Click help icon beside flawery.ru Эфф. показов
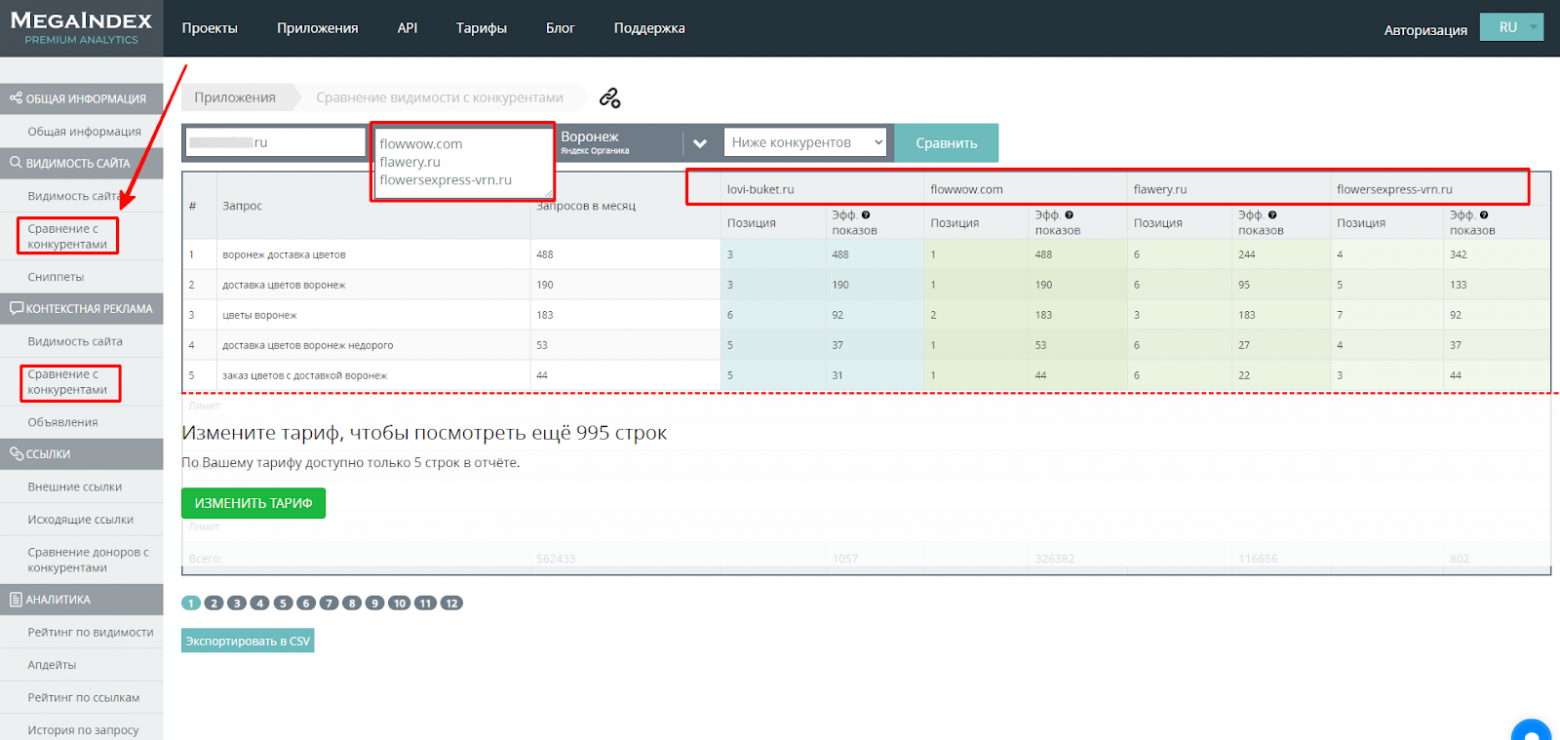Image resolution: width=1560 pixels, height=740 pixels. [1274, 215]
